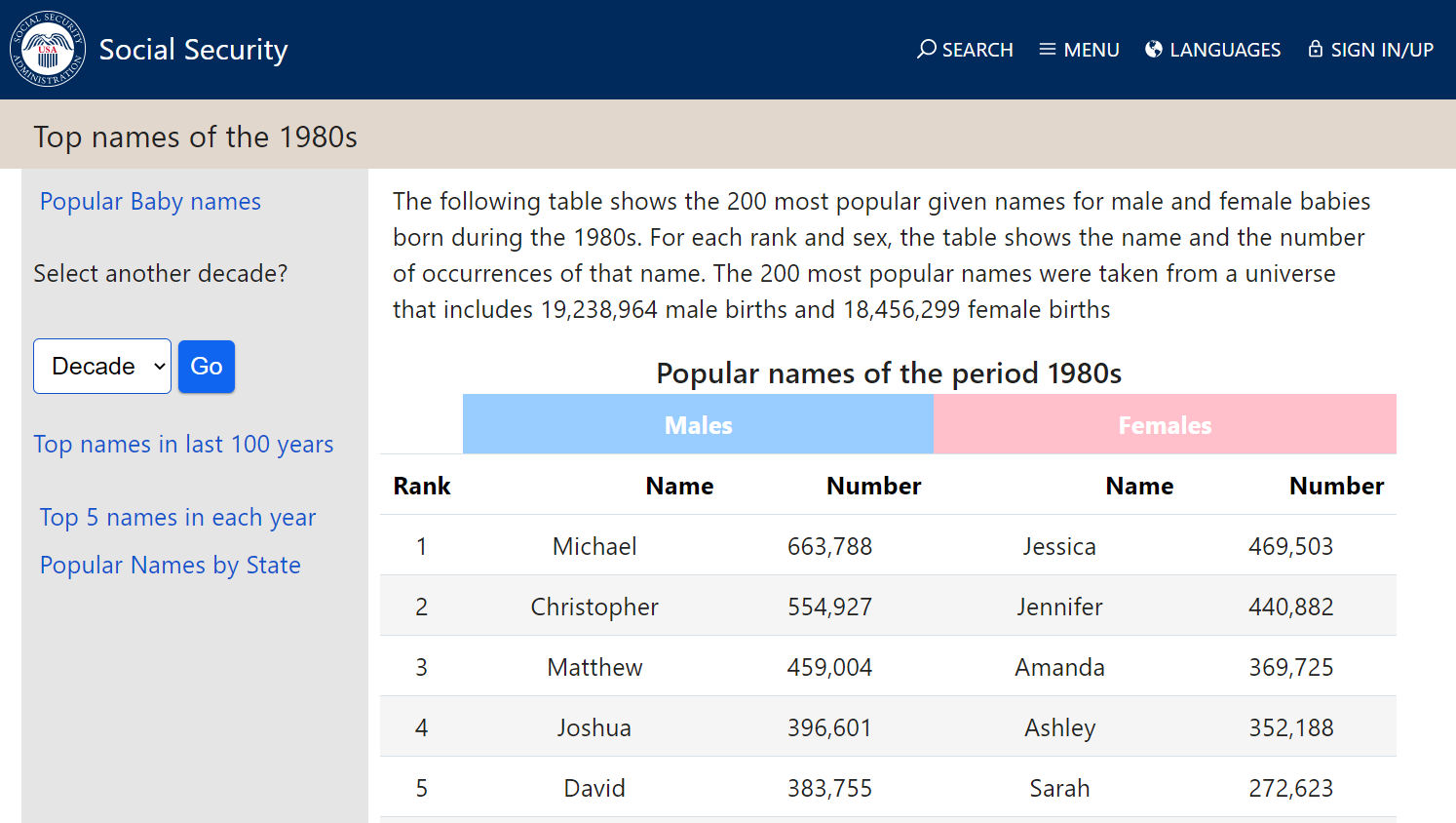Image resolution: width=1456 pixels, height=823 pixels.
Task: Open Top 5 names in each year
Action: 177,518
